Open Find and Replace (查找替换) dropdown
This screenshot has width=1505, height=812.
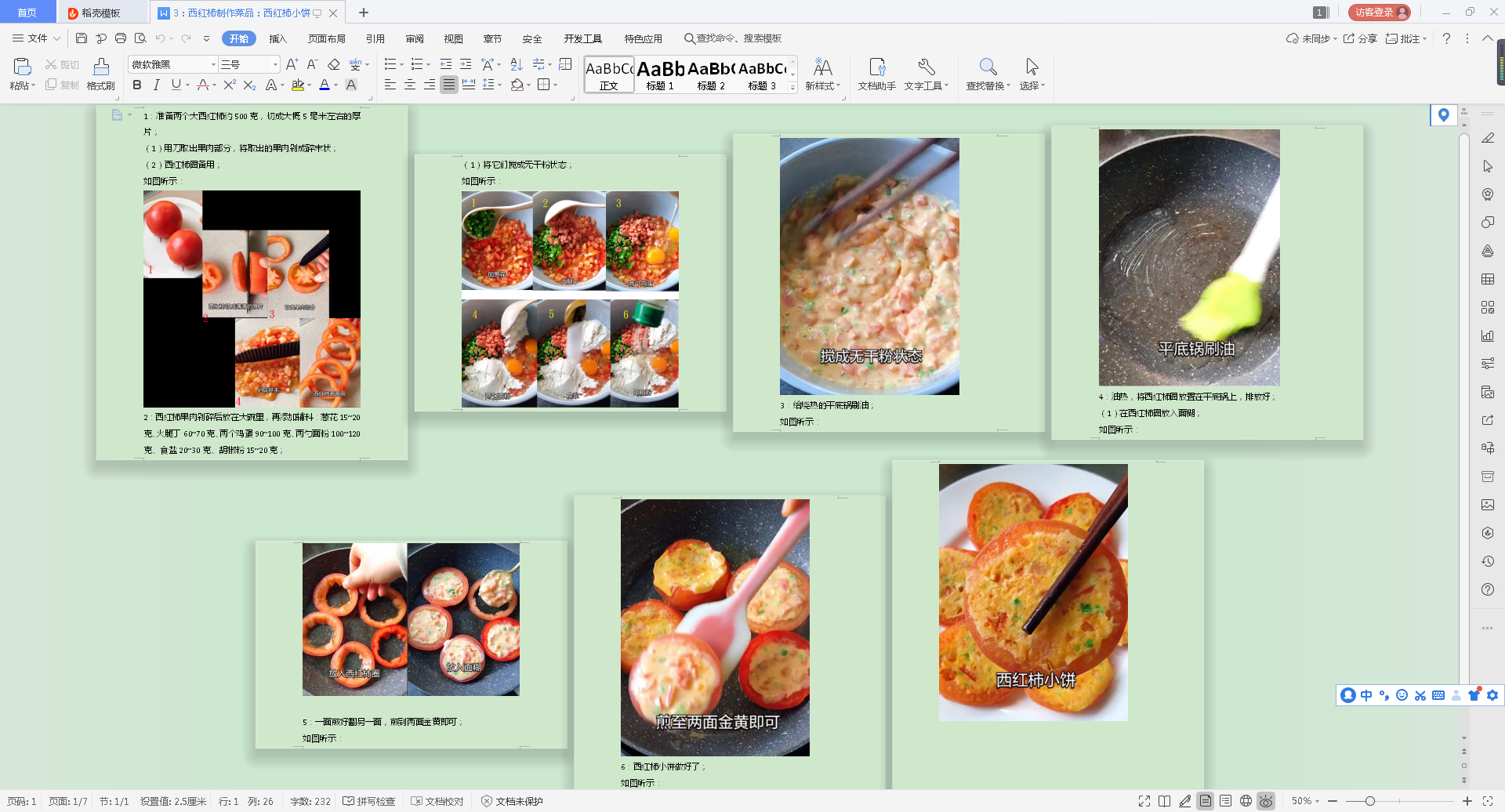point(988,86)
